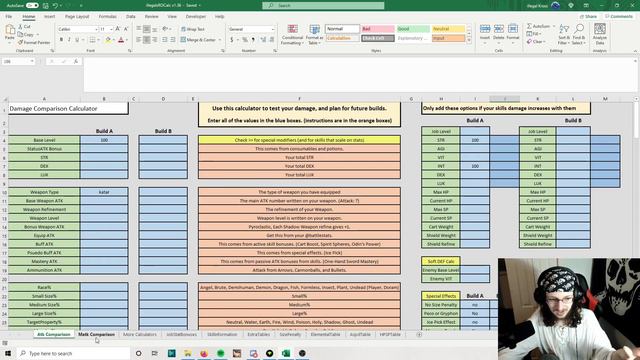Switch to the Insert ribbon tab

[49, 17]
